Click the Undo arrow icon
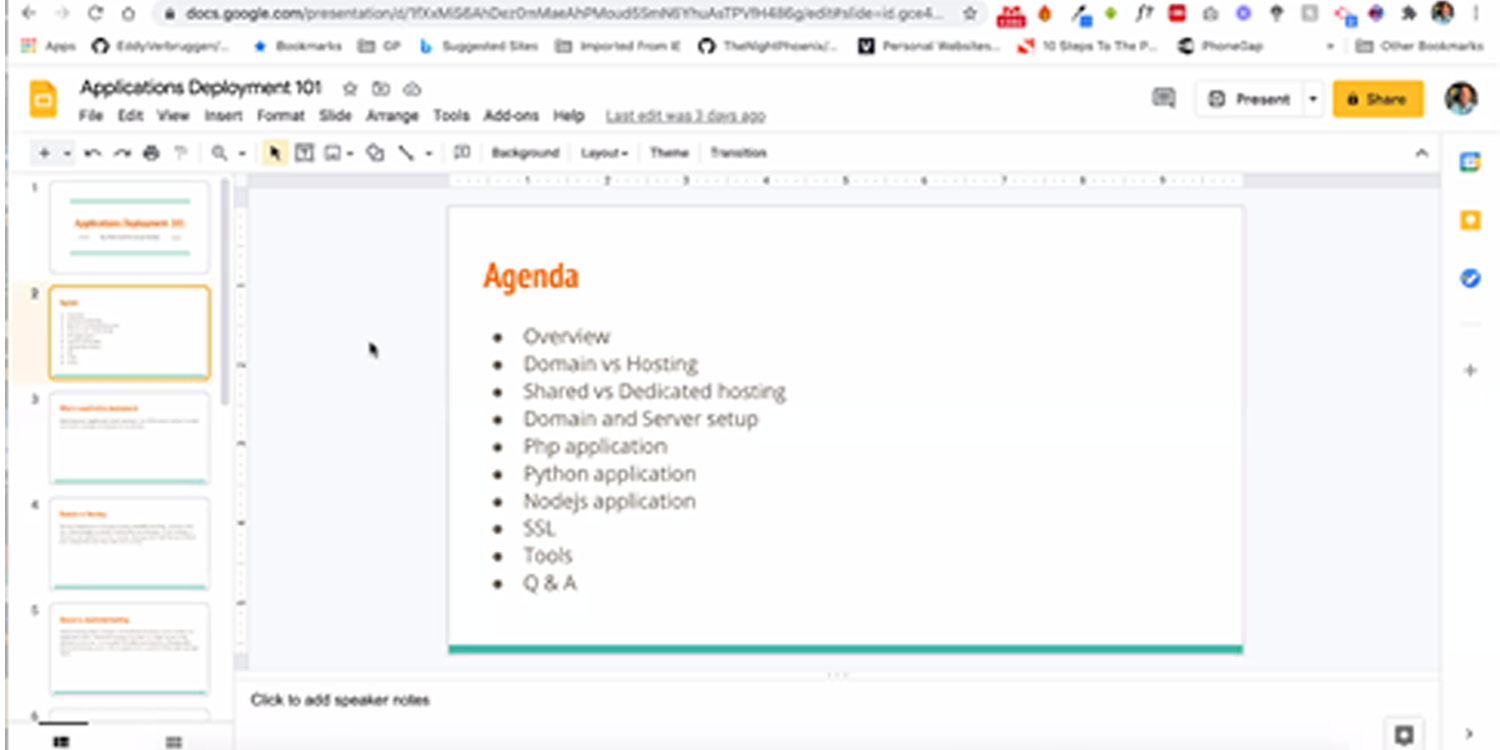This screenshot has width=1500, height=750. [93, 153]
